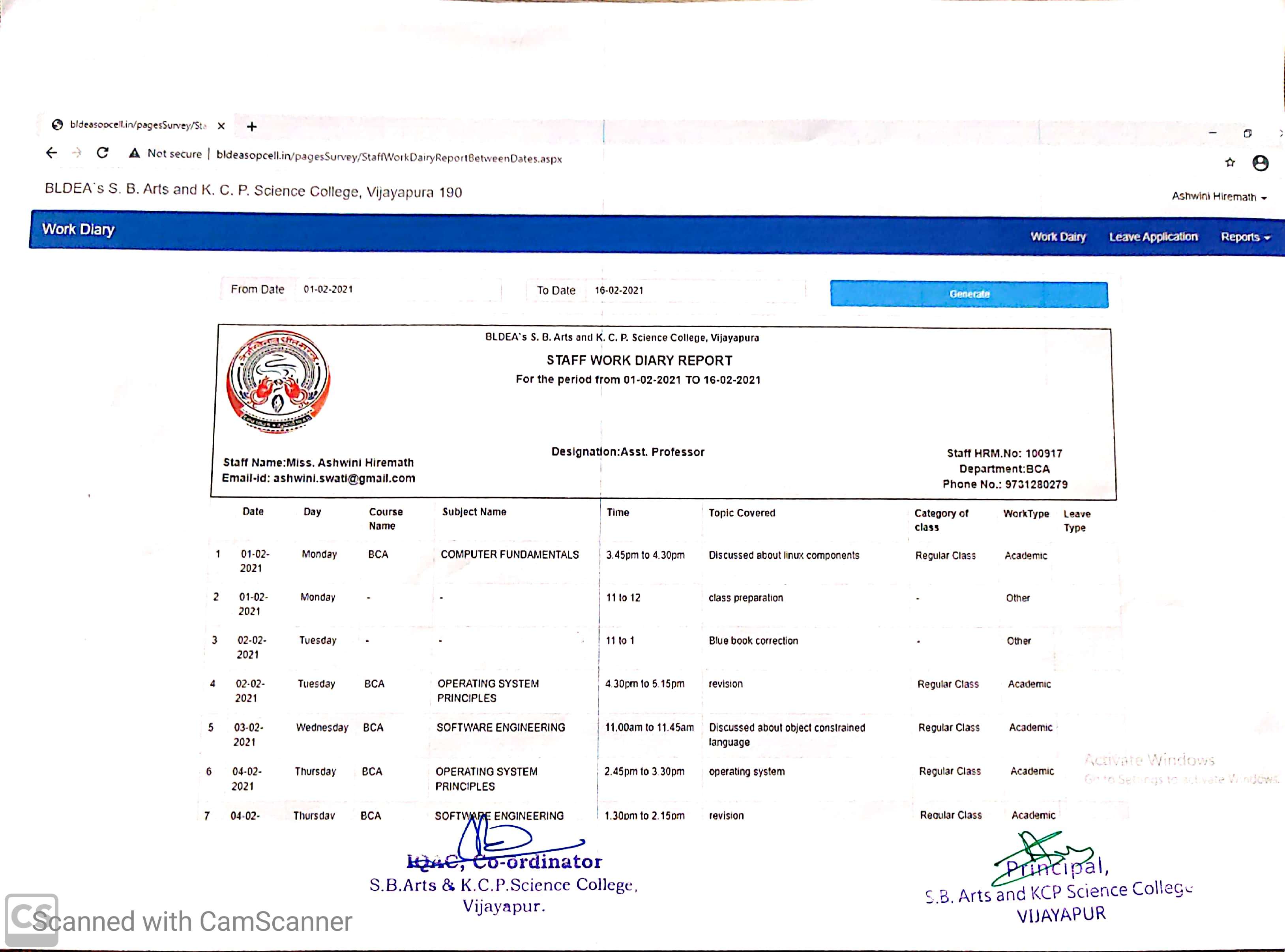This screenshot has height=952, width=1285.
Task: Click the browser back arrow
Action: pos(51,153)
